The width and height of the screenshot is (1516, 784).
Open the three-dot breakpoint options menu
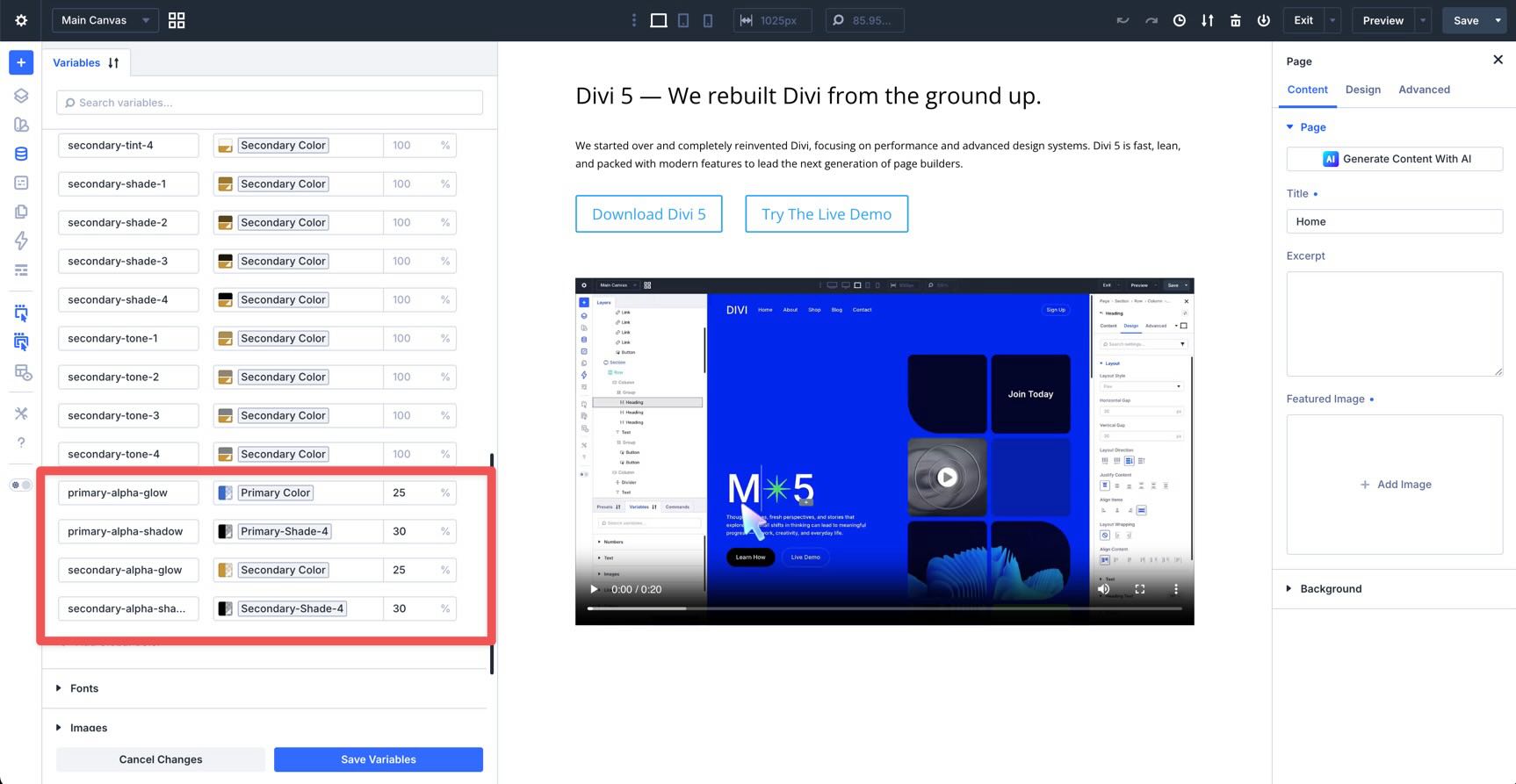point(634,20)
